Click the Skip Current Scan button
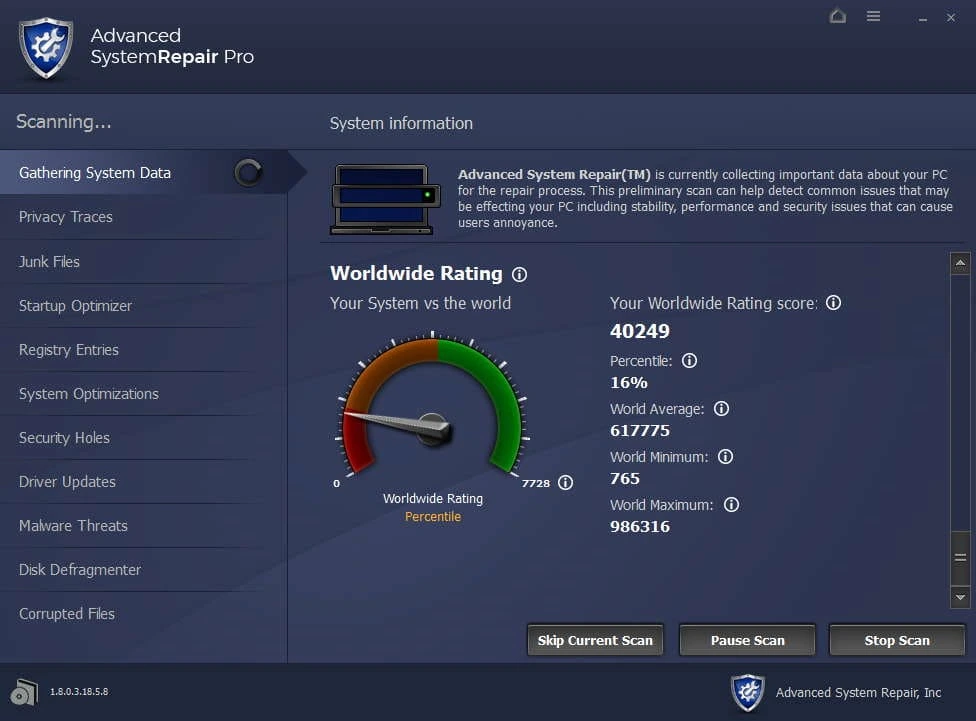Viewport: 976px width, 721px height. 595,640
